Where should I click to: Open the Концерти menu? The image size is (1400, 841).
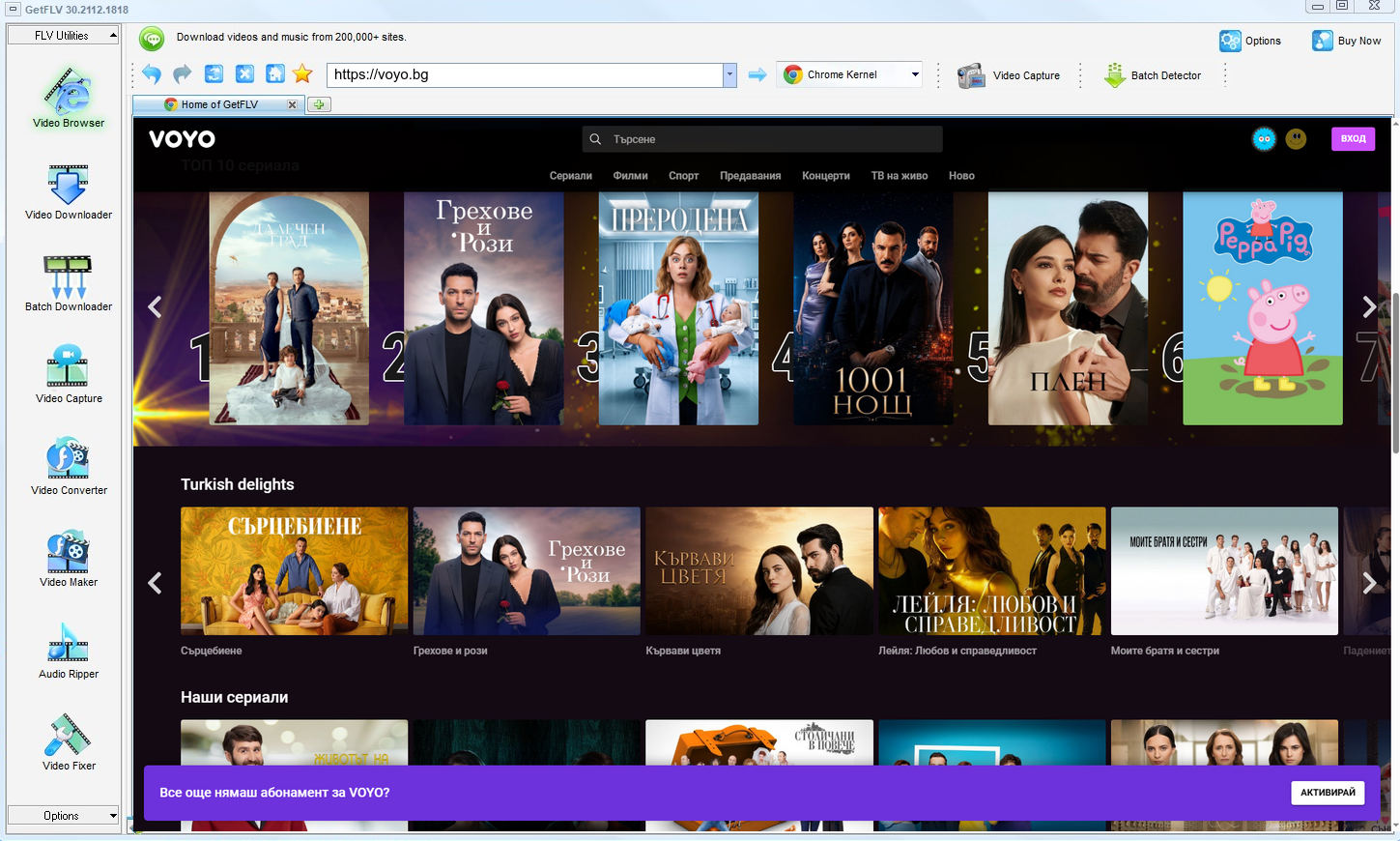coord(826,176)
